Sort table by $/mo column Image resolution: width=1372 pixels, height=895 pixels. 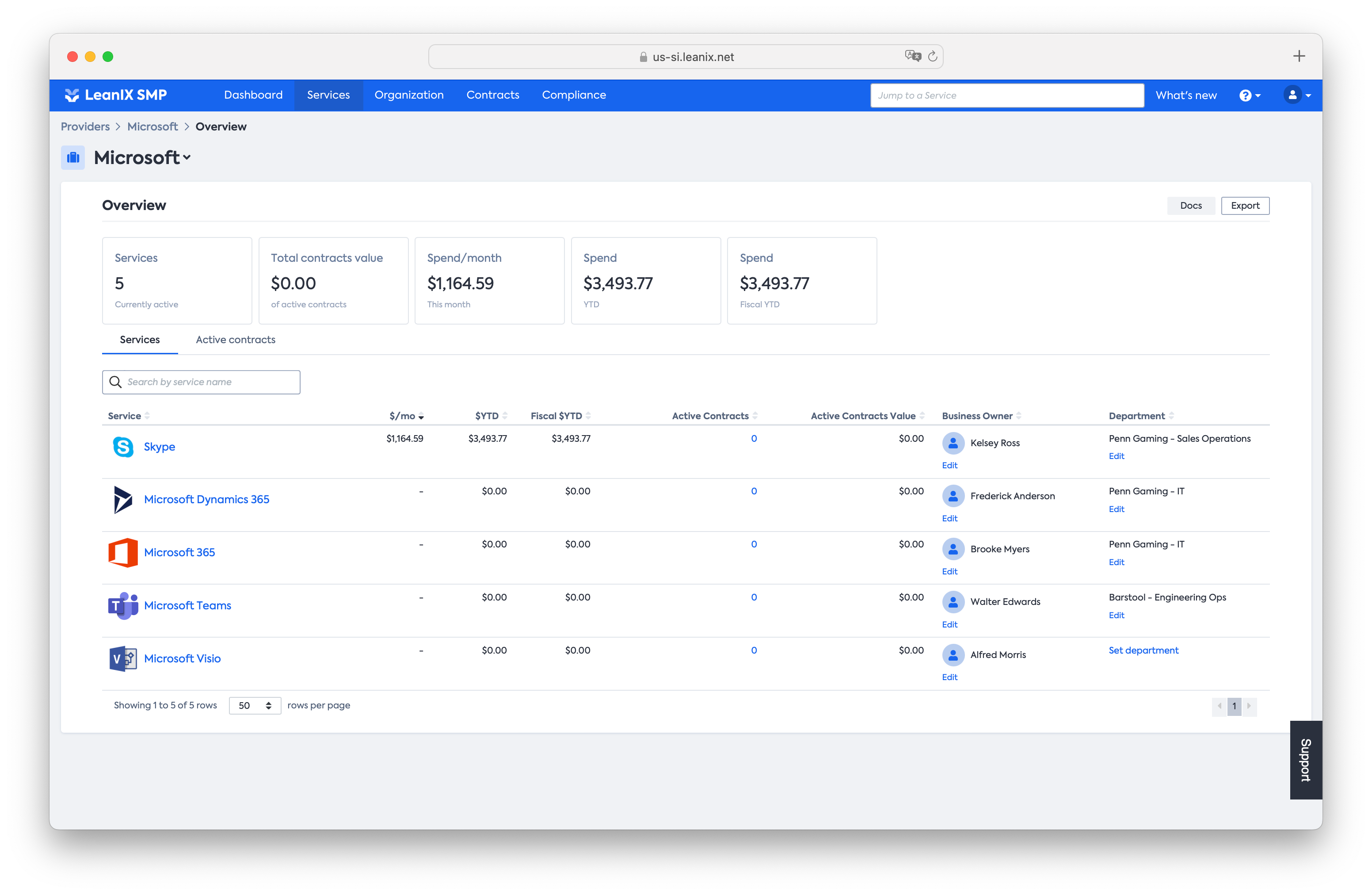tap(407, 416)
